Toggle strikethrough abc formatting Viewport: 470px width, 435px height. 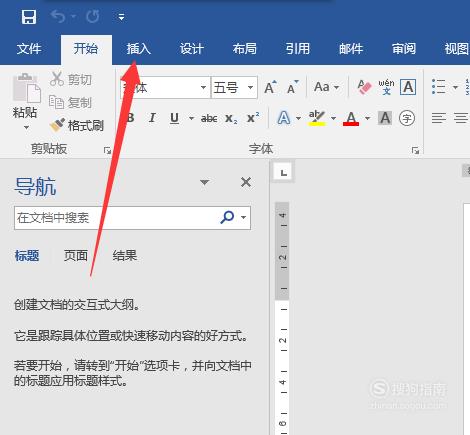pos(209,118)
